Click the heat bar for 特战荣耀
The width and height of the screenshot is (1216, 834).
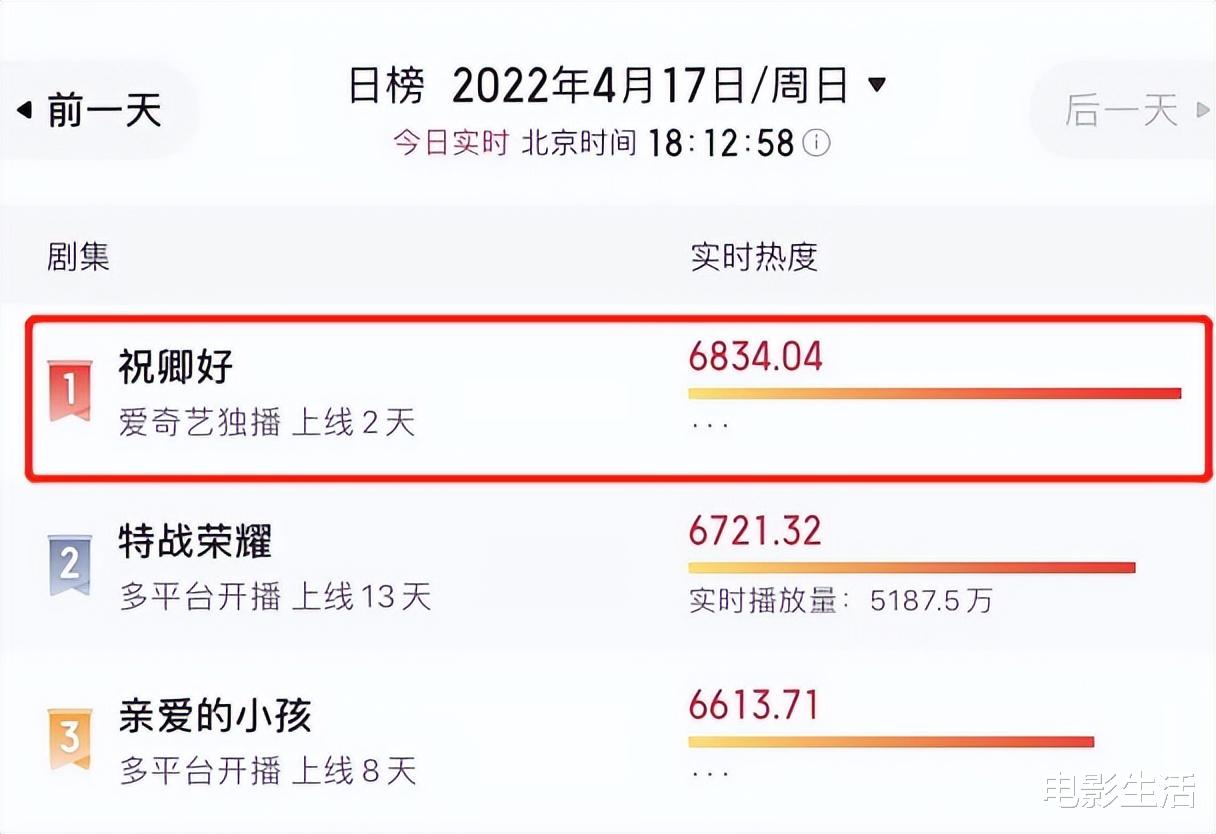click(912, 568)
